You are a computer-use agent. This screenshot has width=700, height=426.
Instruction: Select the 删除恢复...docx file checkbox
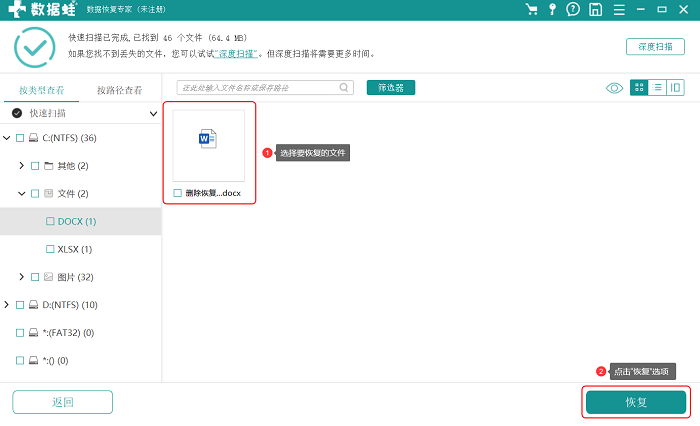point(178,193)
